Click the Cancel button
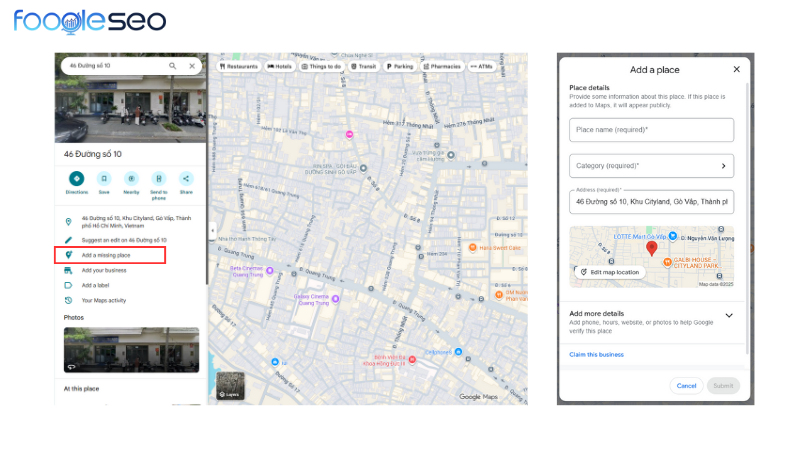 [686, 386]
